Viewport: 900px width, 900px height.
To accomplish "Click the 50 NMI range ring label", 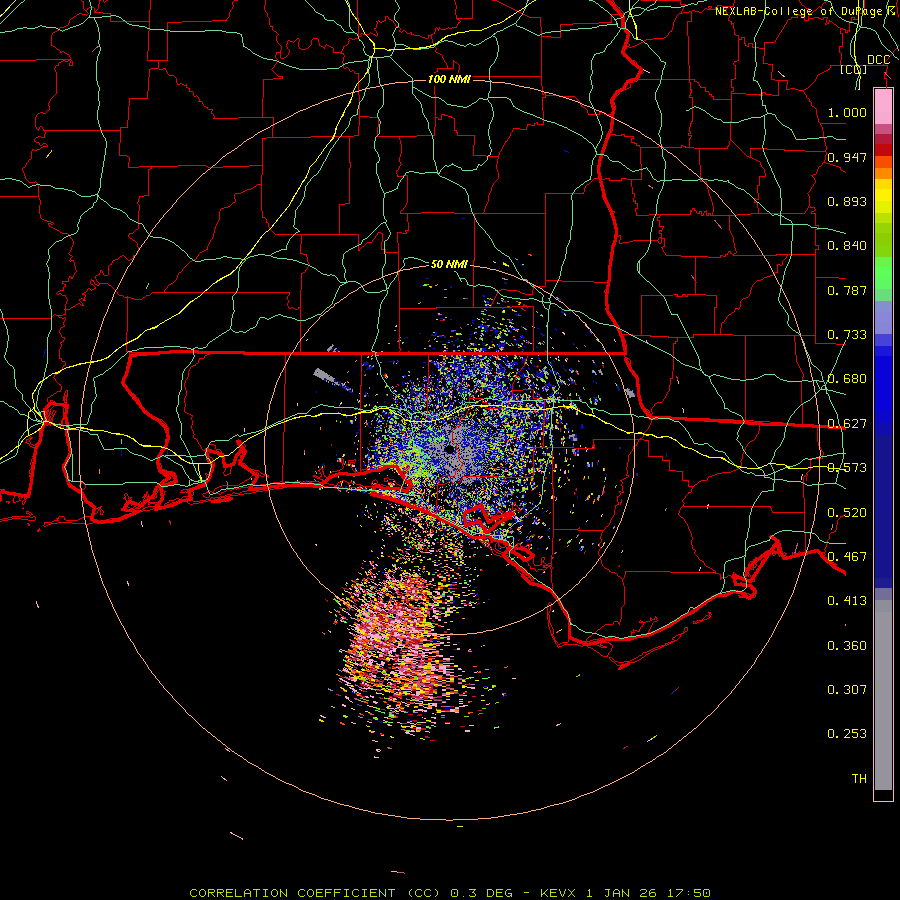I will (x=449, y=265).
